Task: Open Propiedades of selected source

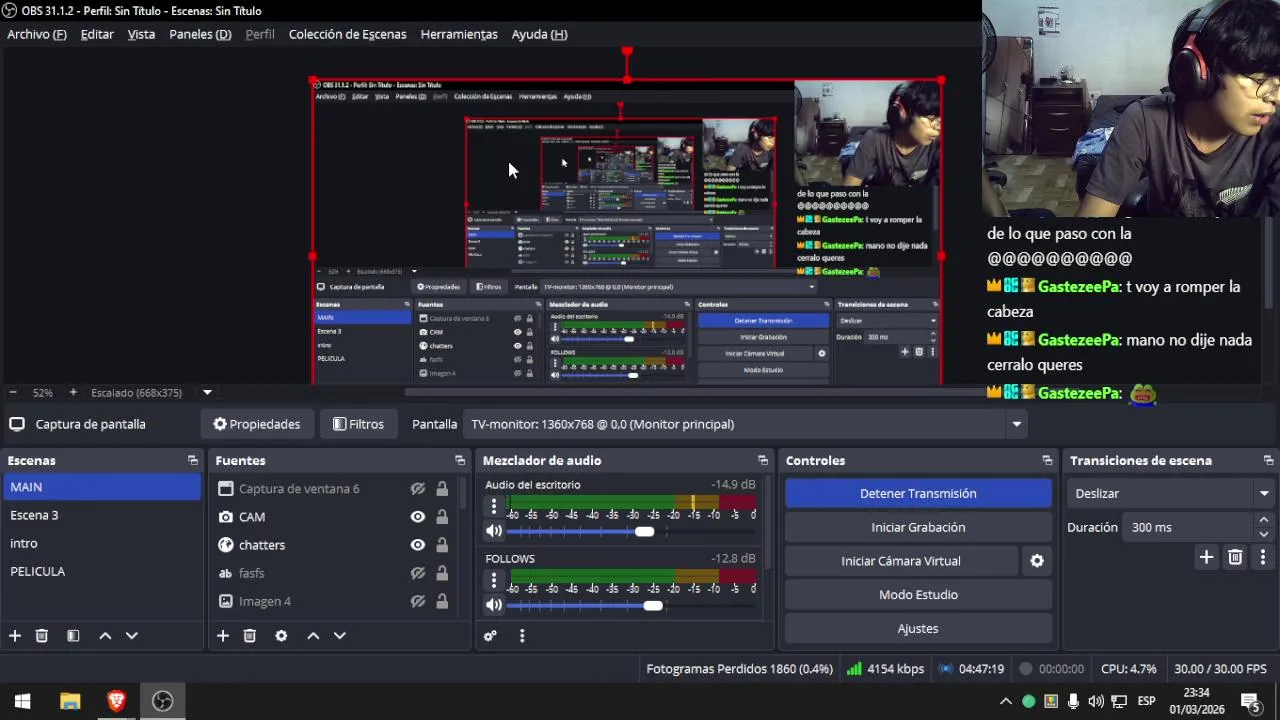Action: (257, 424)
